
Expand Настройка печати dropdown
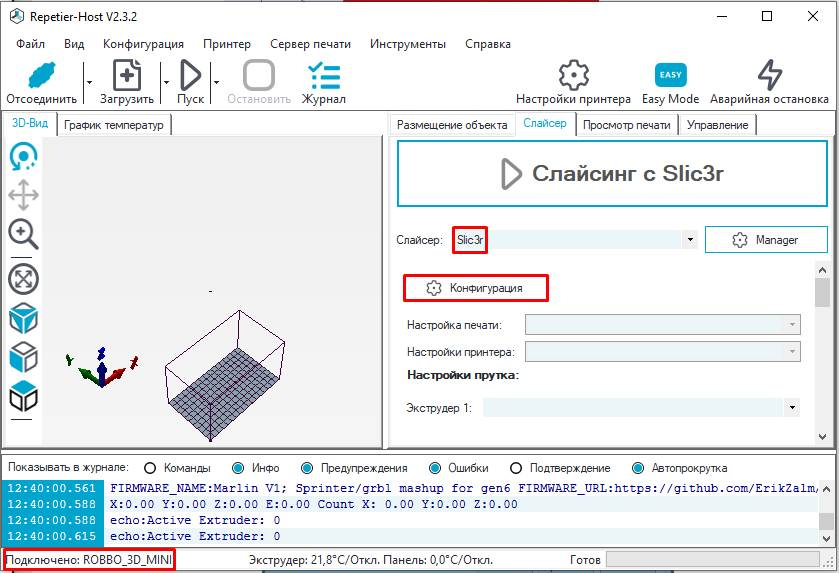[792, 324]
